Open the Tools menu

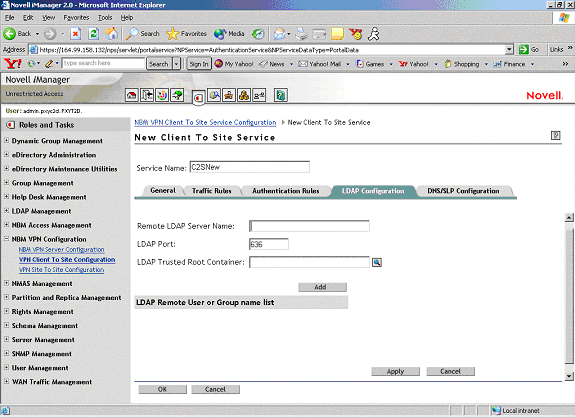(105, 18)
